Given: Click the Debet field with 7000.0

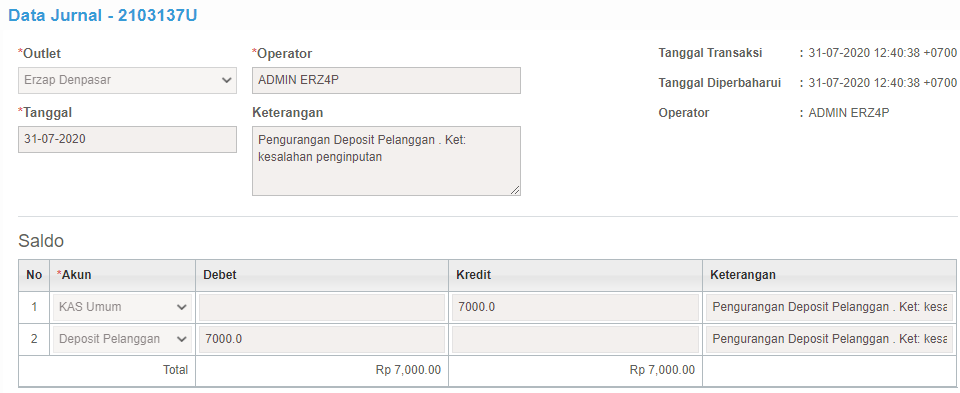Looking at the screenshot, I should (x=321, y=339).
